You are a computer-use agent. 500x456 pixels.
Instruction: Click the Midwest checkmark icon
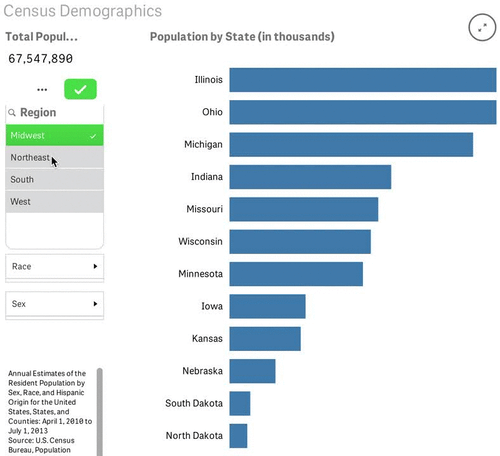click(93, 136)
